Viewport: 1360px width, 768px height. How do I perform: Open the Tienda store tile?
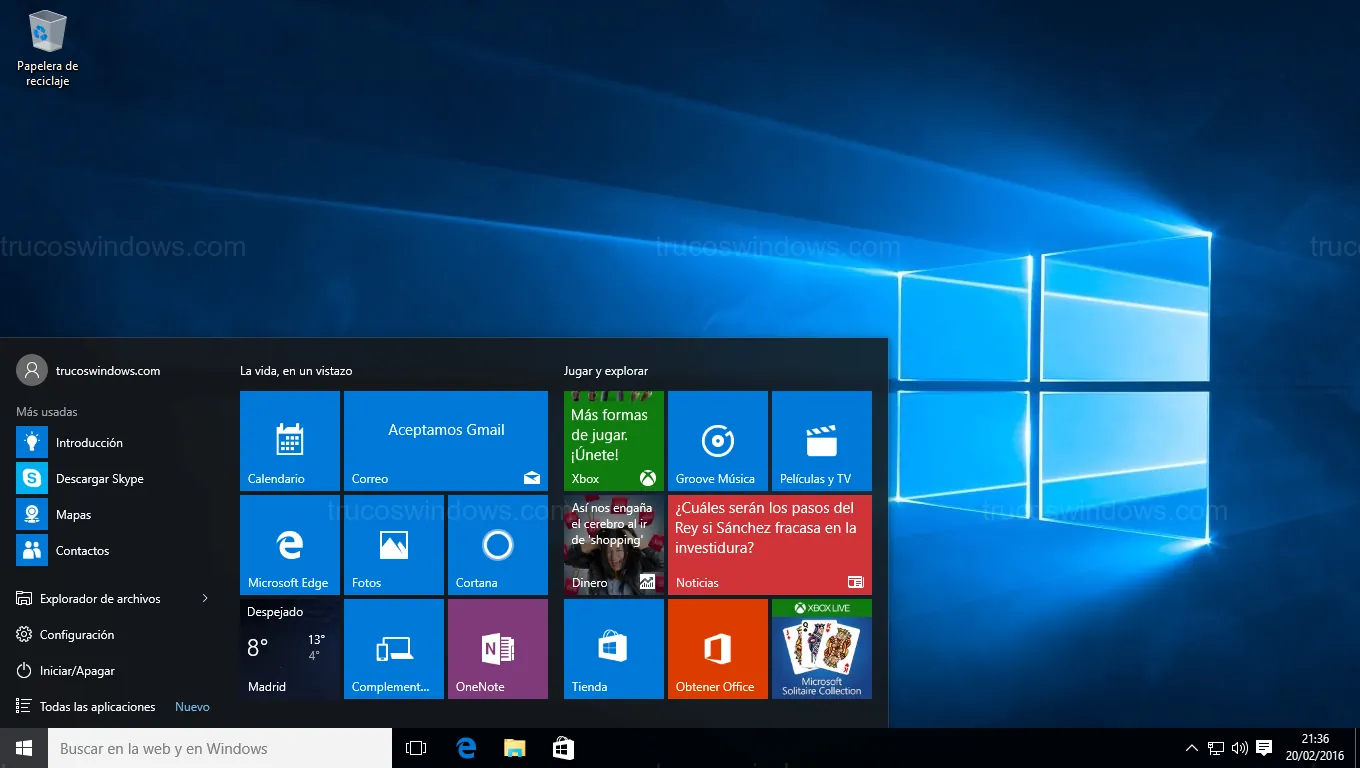pos(613,649)
